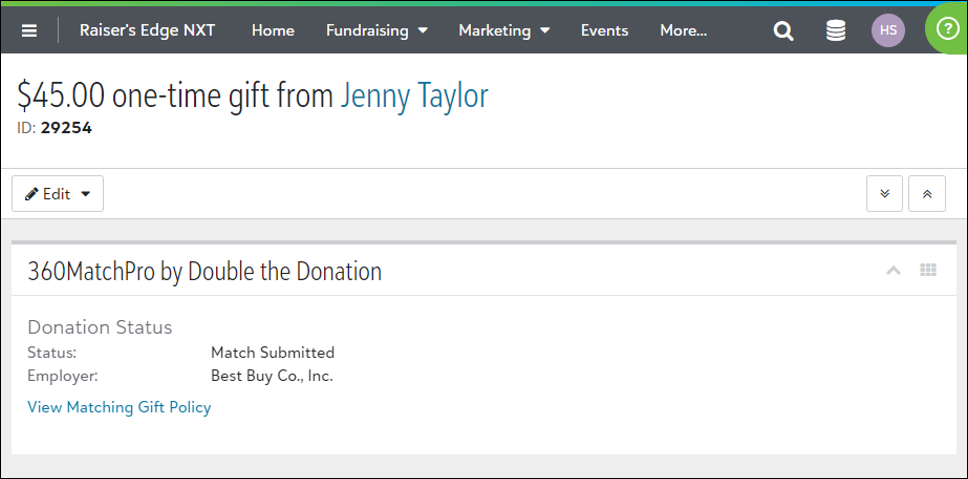Open the Edit dropdown button
The width and height of the screenshot is (968, 479).
pyautogui.click(x=57, y=194)
